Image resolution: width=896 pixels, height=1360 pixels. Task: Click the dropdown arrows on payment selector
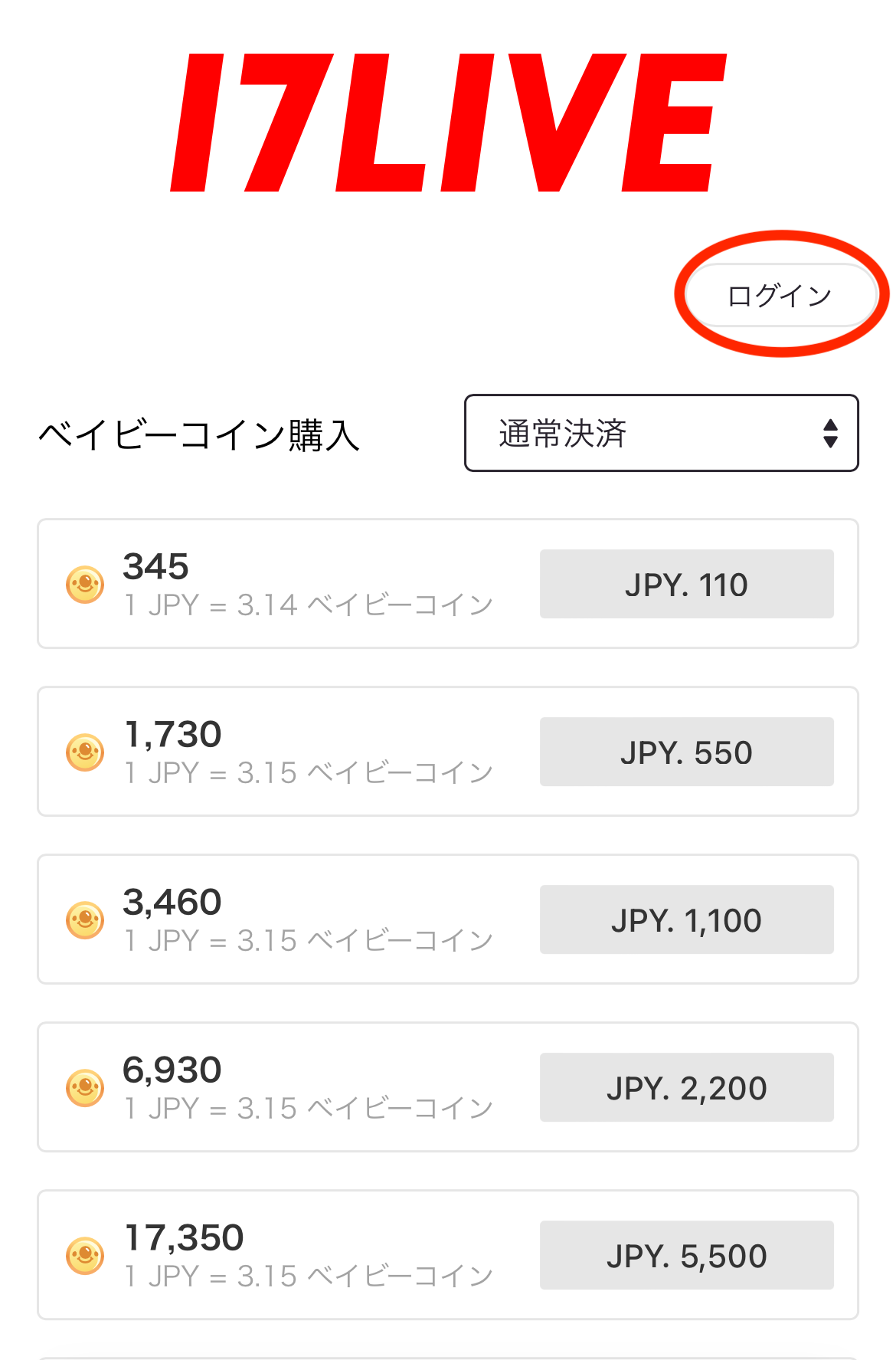coord(830,434)
